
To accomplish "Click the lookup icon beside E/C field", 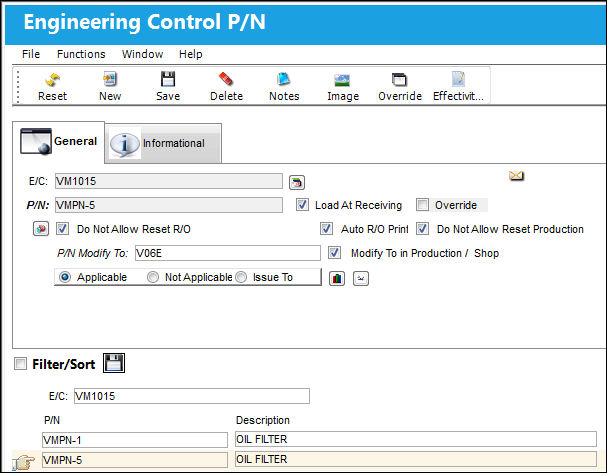I will 297,182.
